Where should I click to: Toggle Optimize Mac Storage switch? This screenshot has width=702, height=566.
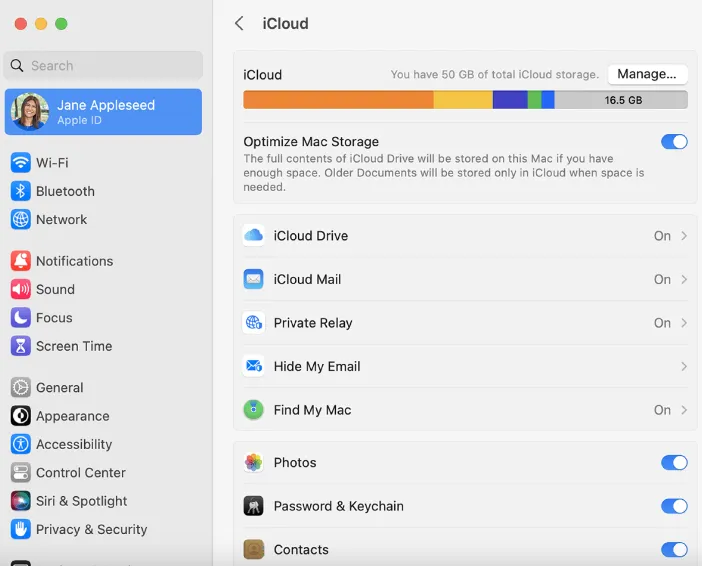tap(674, 142)
